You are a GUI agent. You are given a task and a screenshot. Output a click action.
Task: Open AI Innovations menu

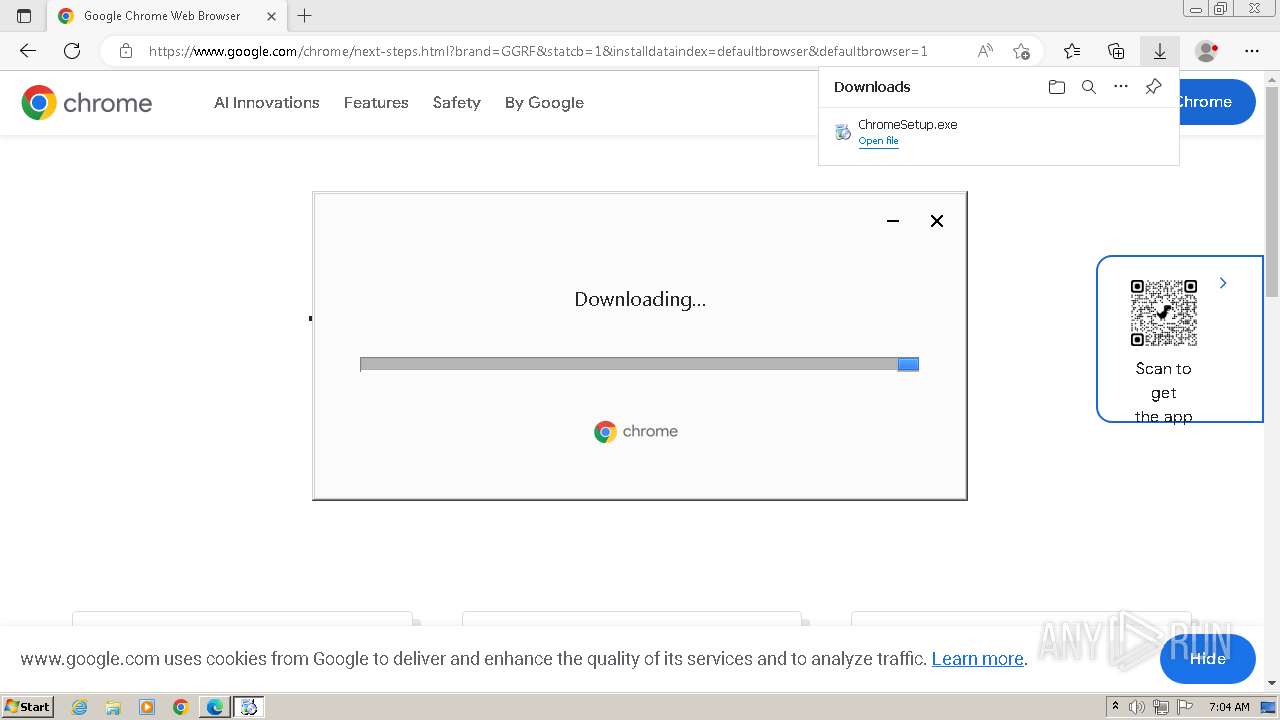click(267, 102)
